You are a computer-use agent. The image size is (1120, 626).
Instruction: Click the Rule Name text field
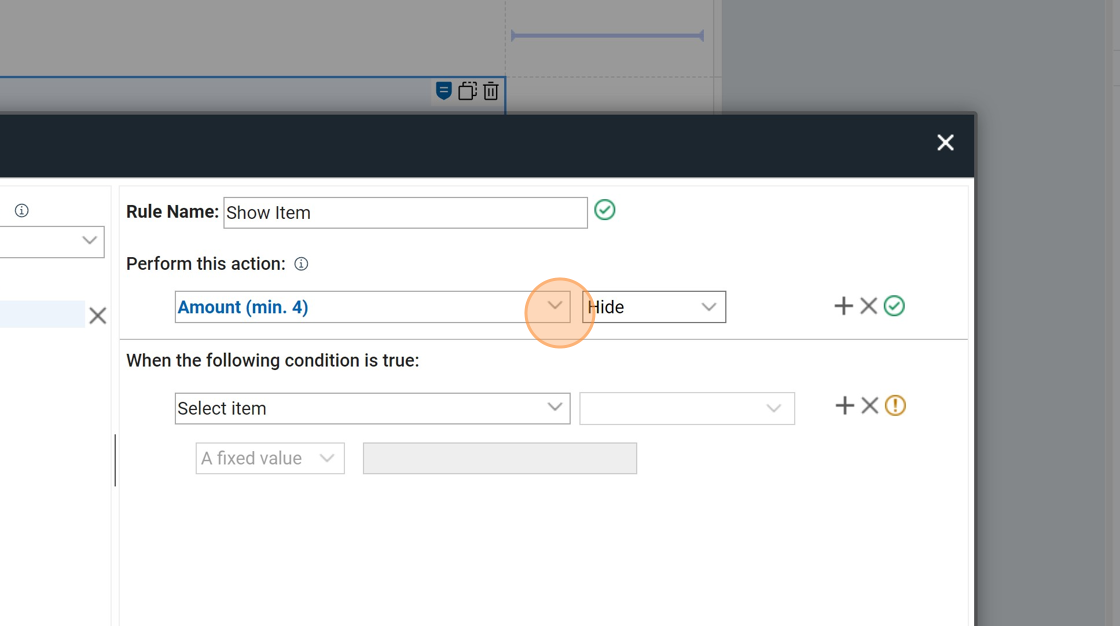[405, 213]
